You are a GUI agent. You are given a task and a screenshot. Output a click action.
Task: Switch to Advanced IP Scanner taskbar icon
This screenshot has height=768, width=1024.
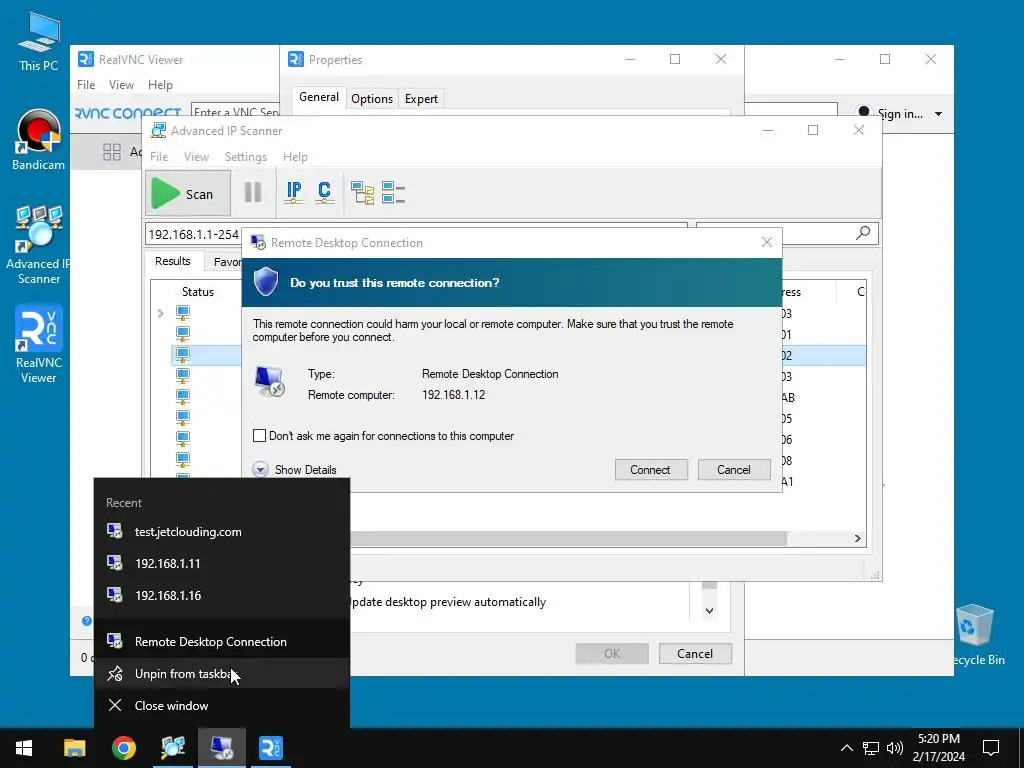click(x=173, y=748)
